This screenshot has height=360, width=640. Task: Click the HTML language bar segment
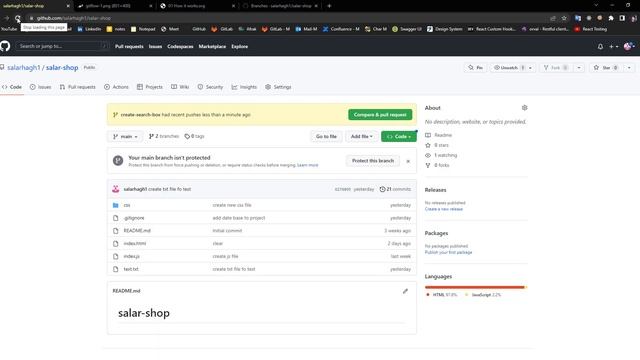474,287
